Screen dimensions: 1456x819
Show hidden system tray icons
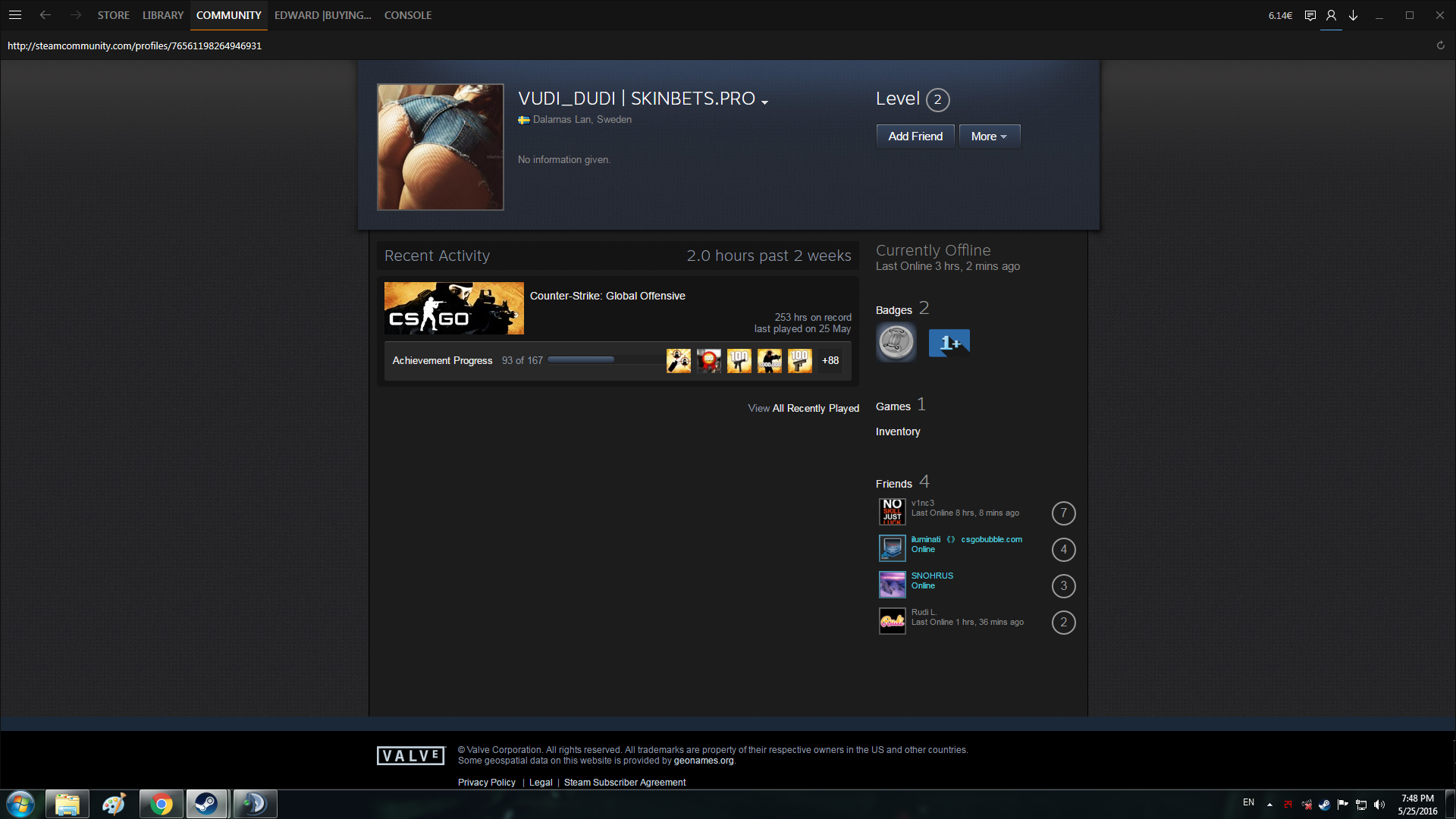pyautogui.click(x=1269, y=805)
